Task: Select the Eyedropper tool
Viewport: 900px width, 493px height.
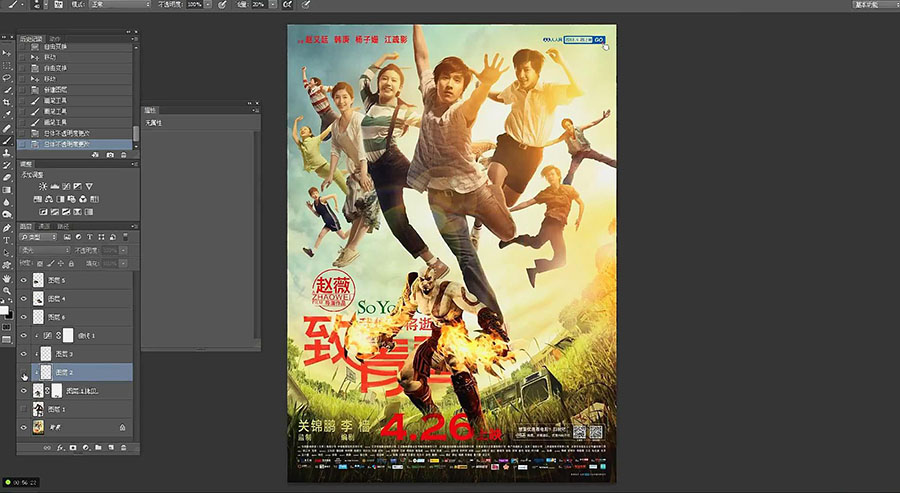Action: point(7,115)
